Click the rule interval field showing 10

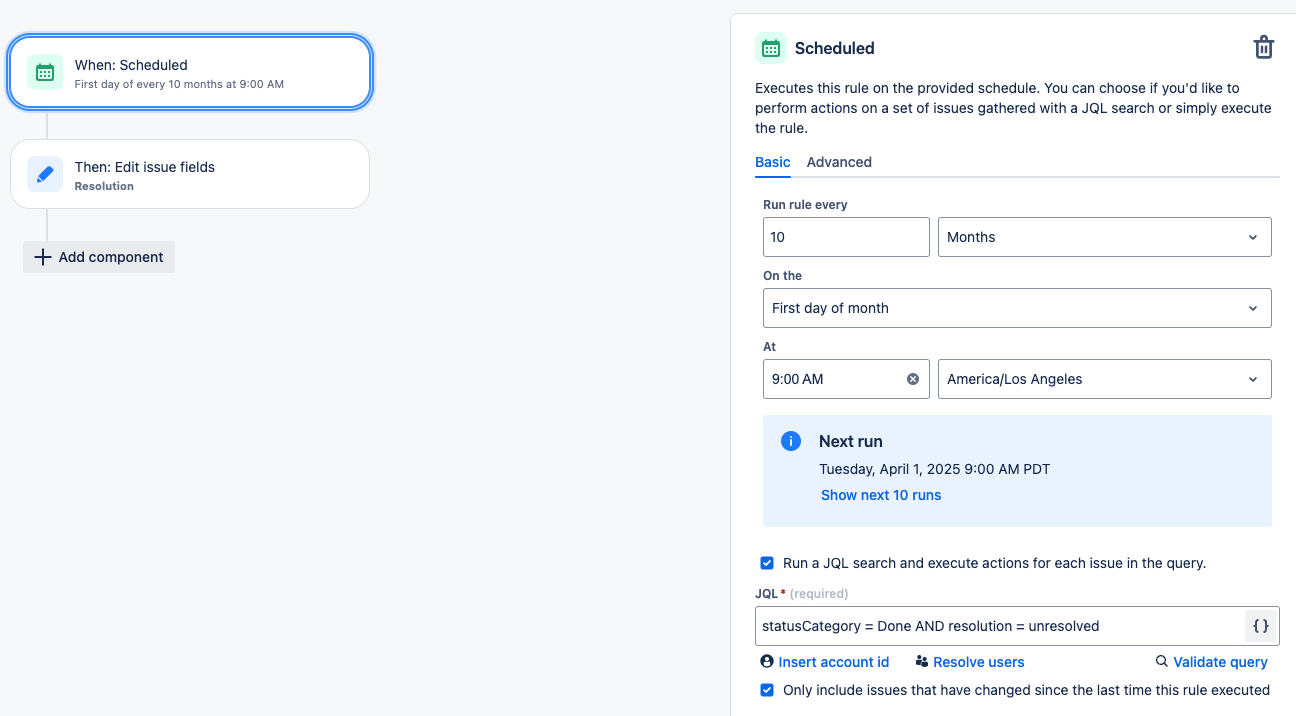click(x=846, y=237)
